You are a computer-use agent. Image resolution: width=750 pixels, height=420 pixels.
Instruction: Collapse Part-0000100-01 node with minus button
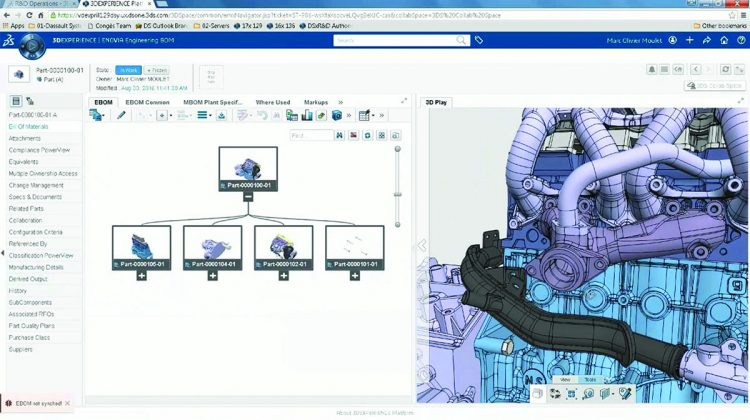248,196
